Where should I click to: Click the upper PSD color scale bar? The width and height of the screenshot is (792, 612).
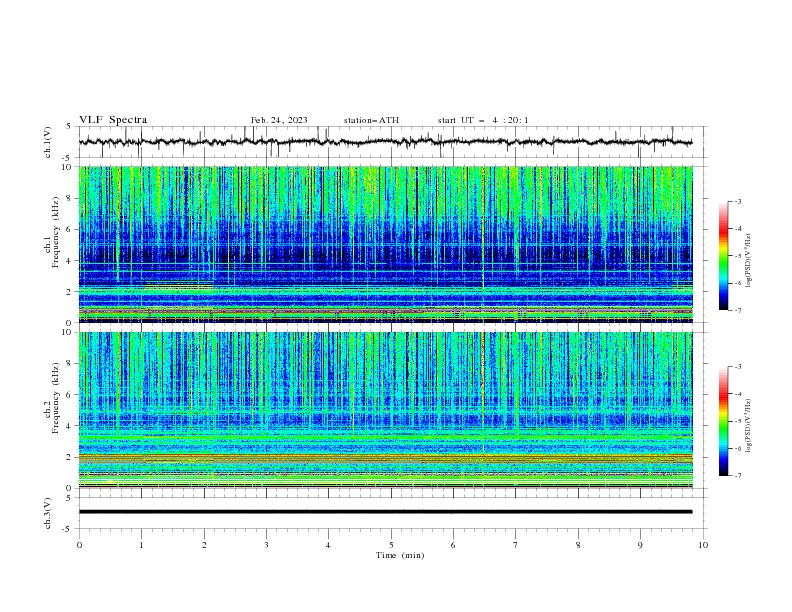click(x=723, y=256)
